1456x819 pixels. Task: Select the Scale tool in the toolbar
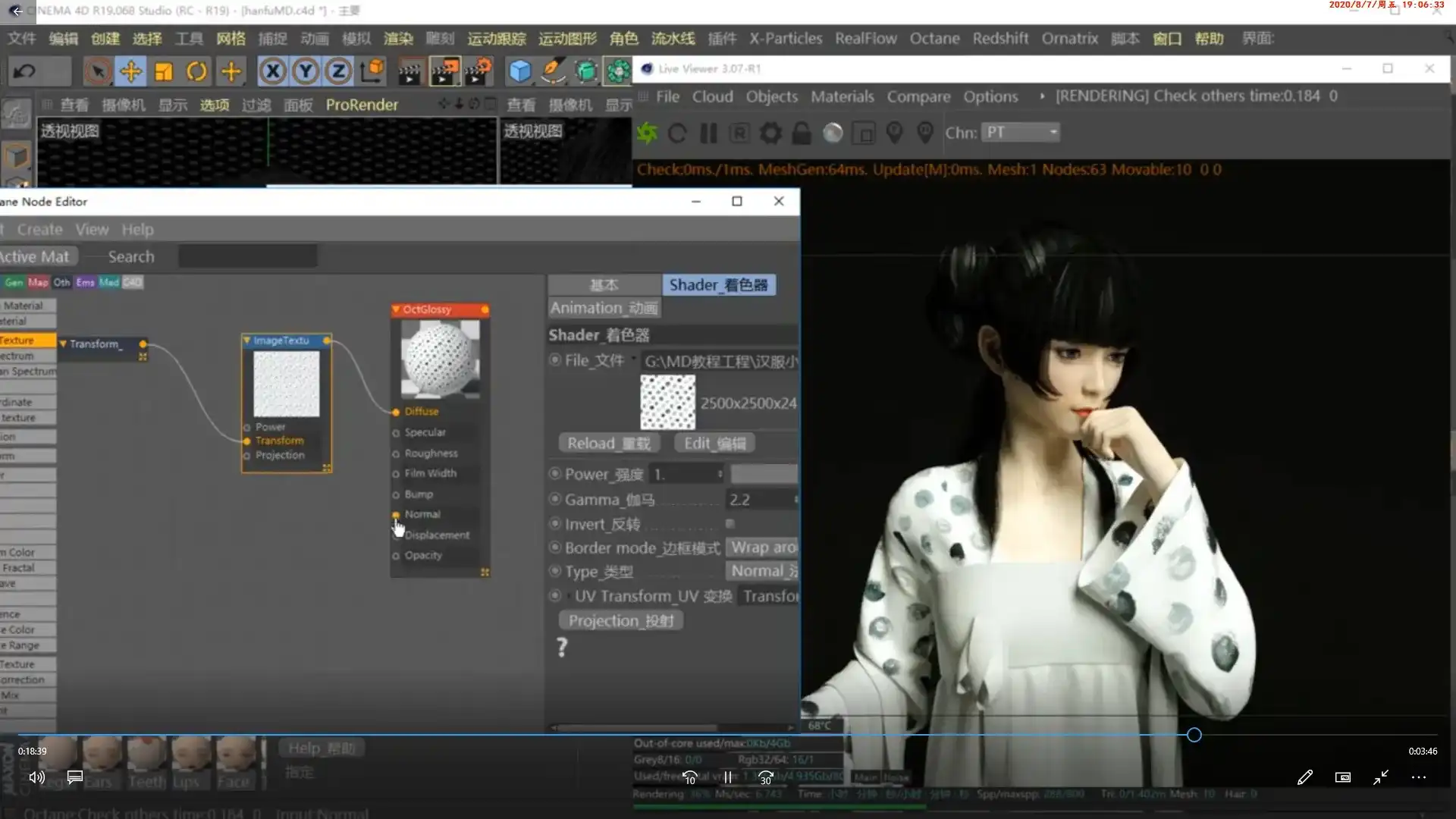pyautogui.click(x=164, y=71)
